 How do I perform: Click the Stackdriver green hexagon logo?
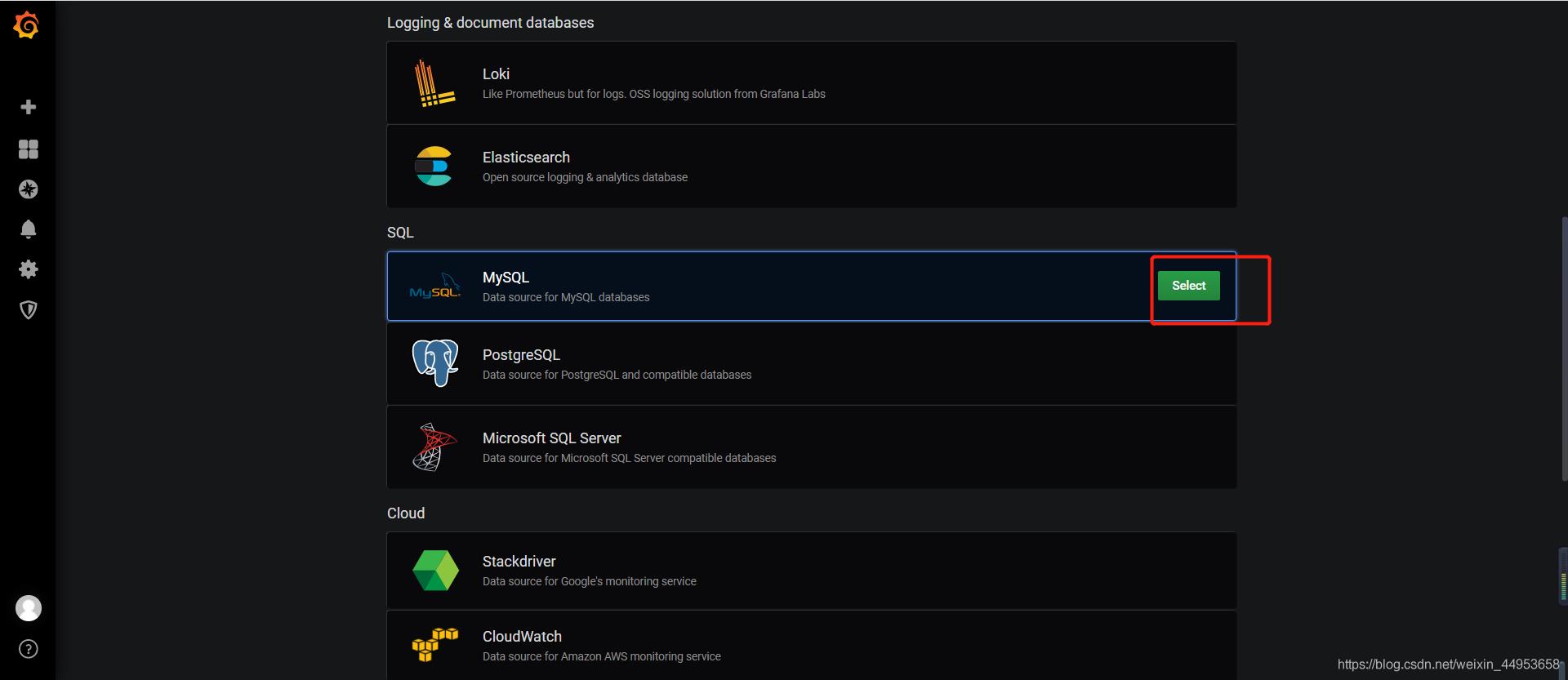pyautogui.click(x=435, y=571)
